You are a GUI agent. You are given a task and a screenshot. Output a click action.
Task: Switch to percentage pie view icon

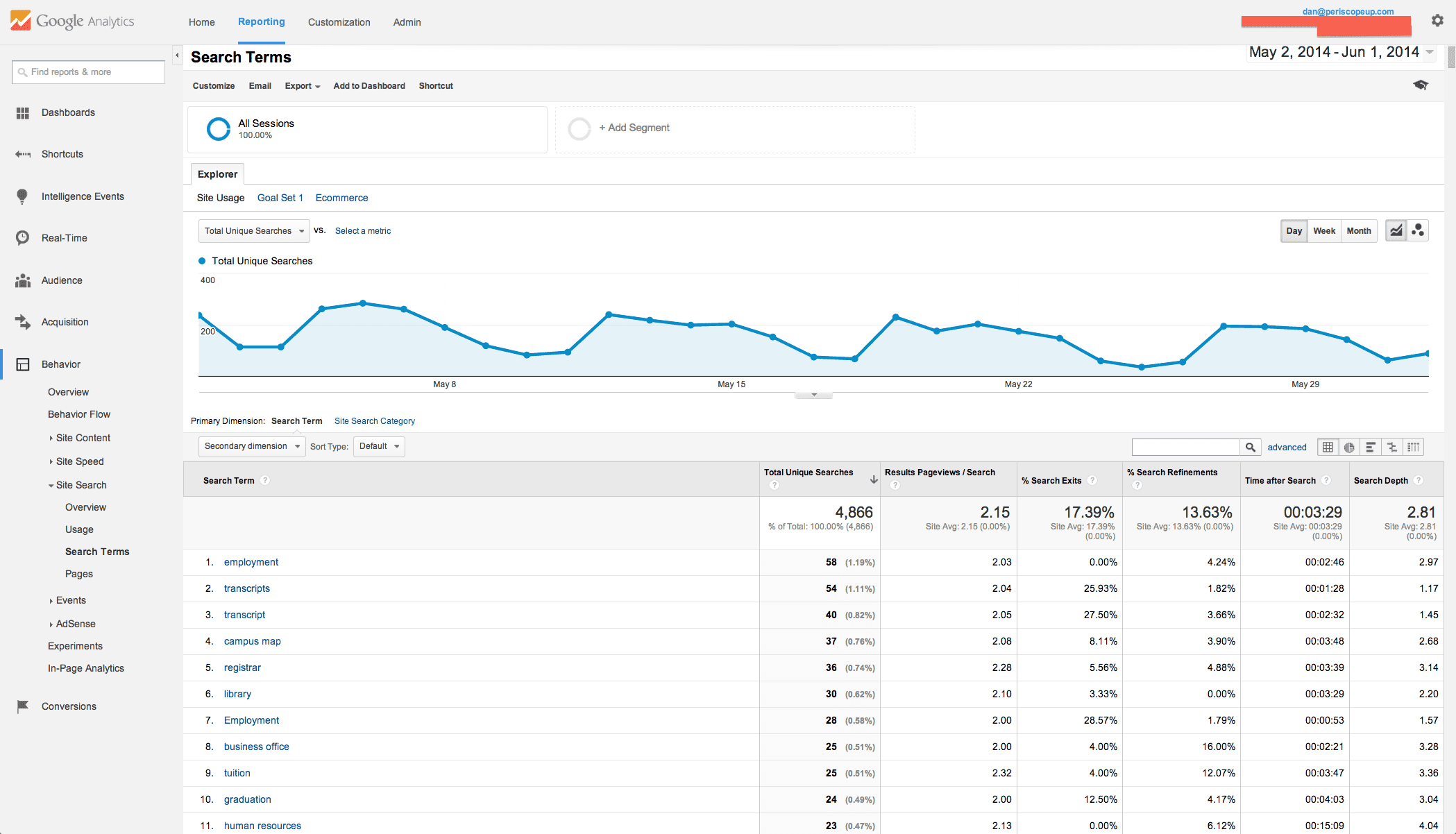click(x=1349, y=447)
